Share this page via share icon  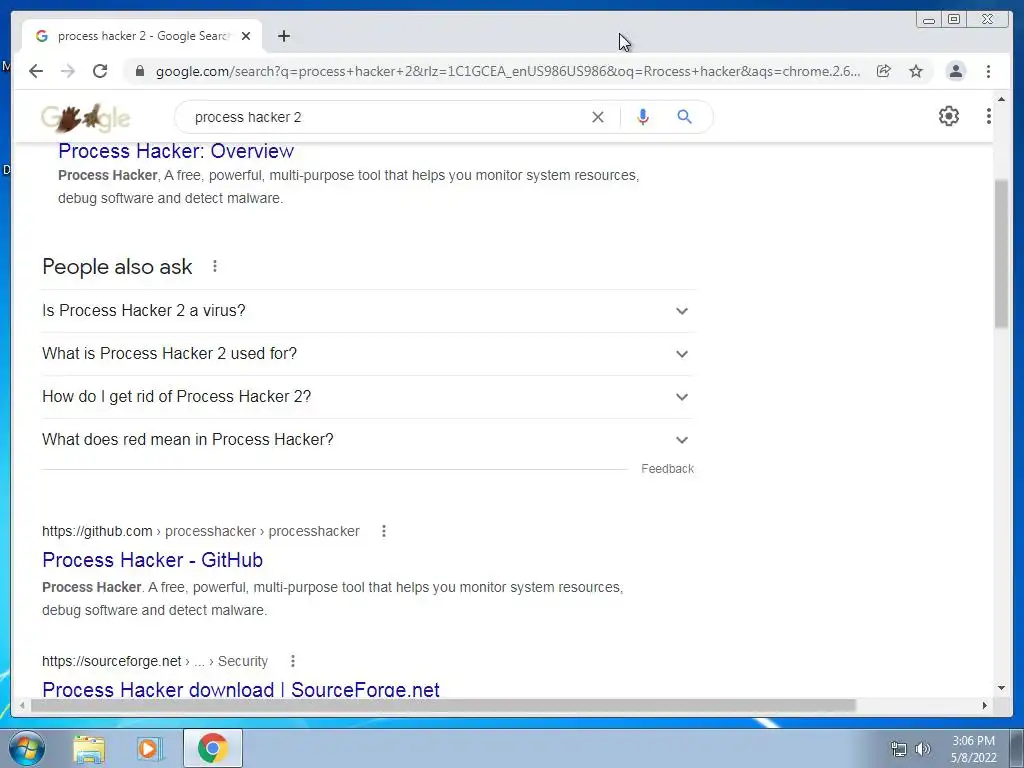(x=884, y=71)
